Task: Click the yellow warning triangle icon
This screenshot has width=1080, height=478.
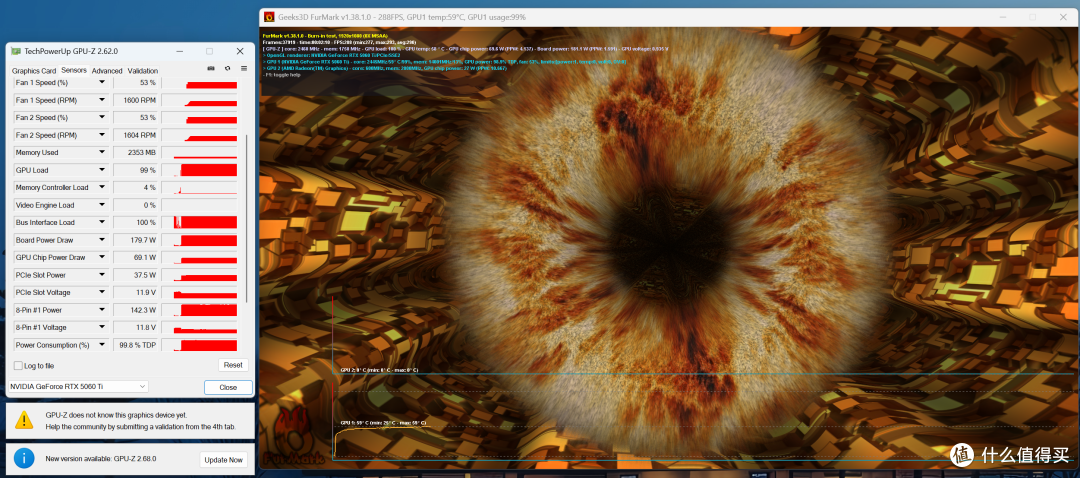Action: [24, 419]
